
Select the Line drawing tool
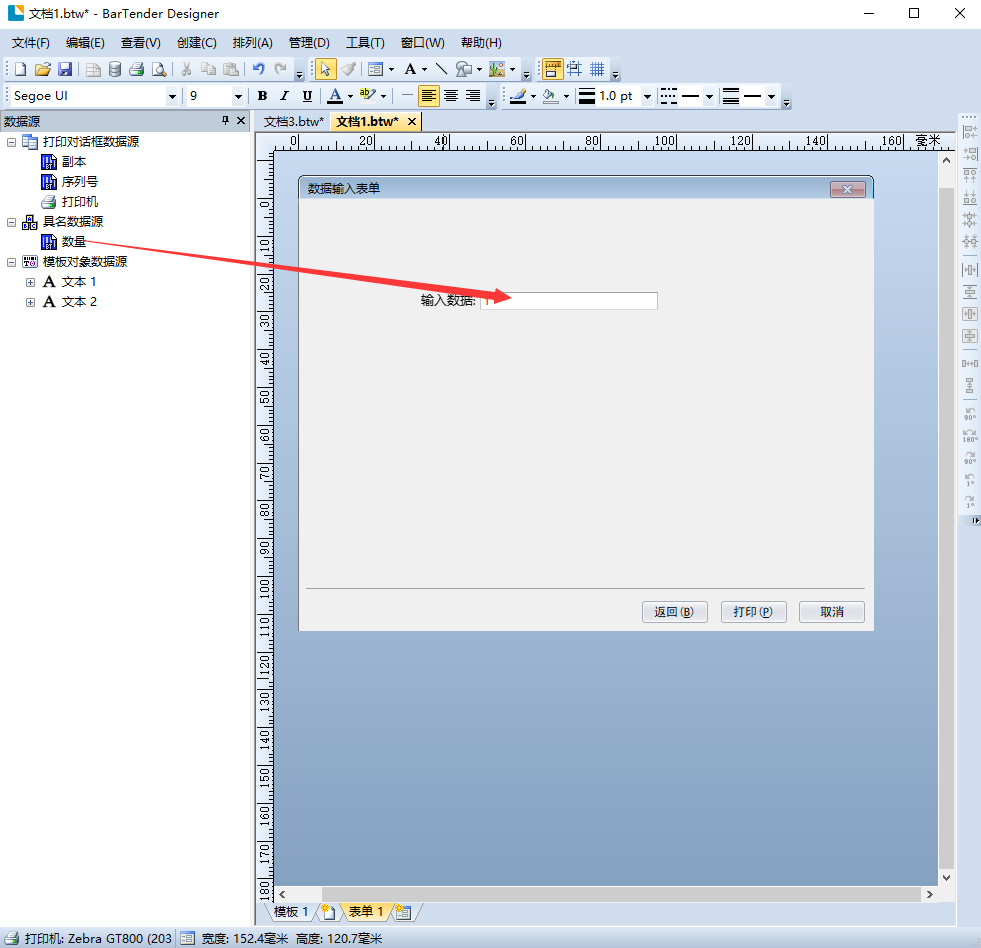[441, 69]
